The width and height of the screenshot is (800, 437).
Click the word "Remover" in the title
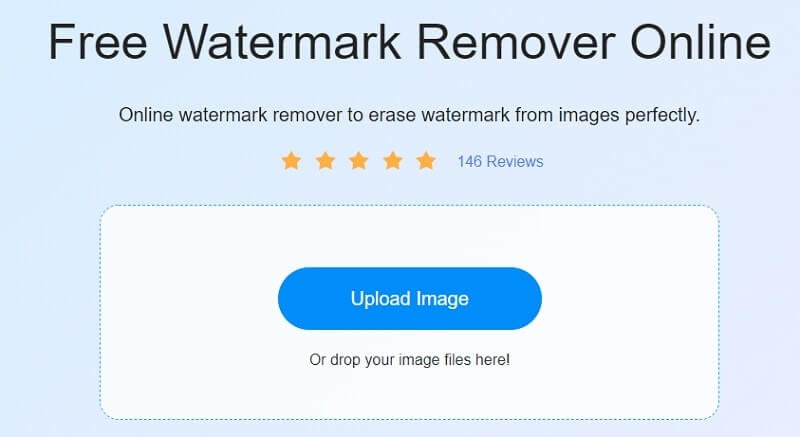pos(516,42)
